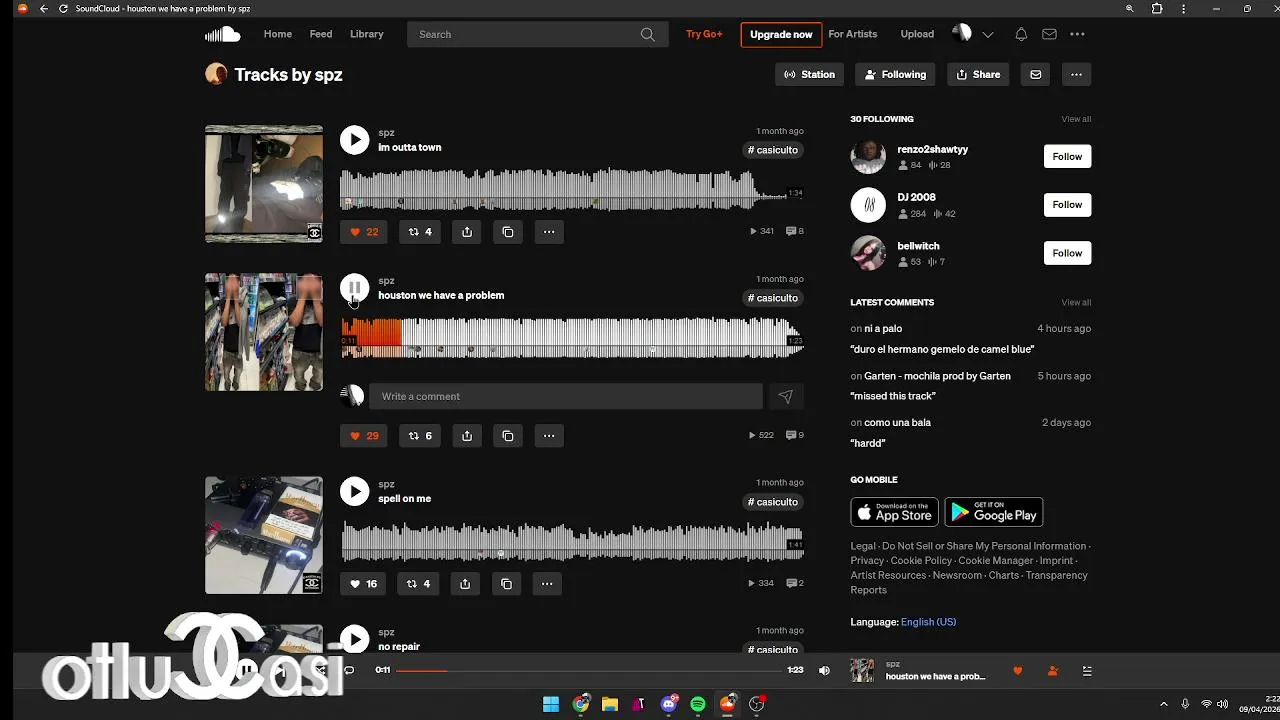Follow bellwitch
The width and height of the screenshot is (1280, 720).
[1067, 253]
